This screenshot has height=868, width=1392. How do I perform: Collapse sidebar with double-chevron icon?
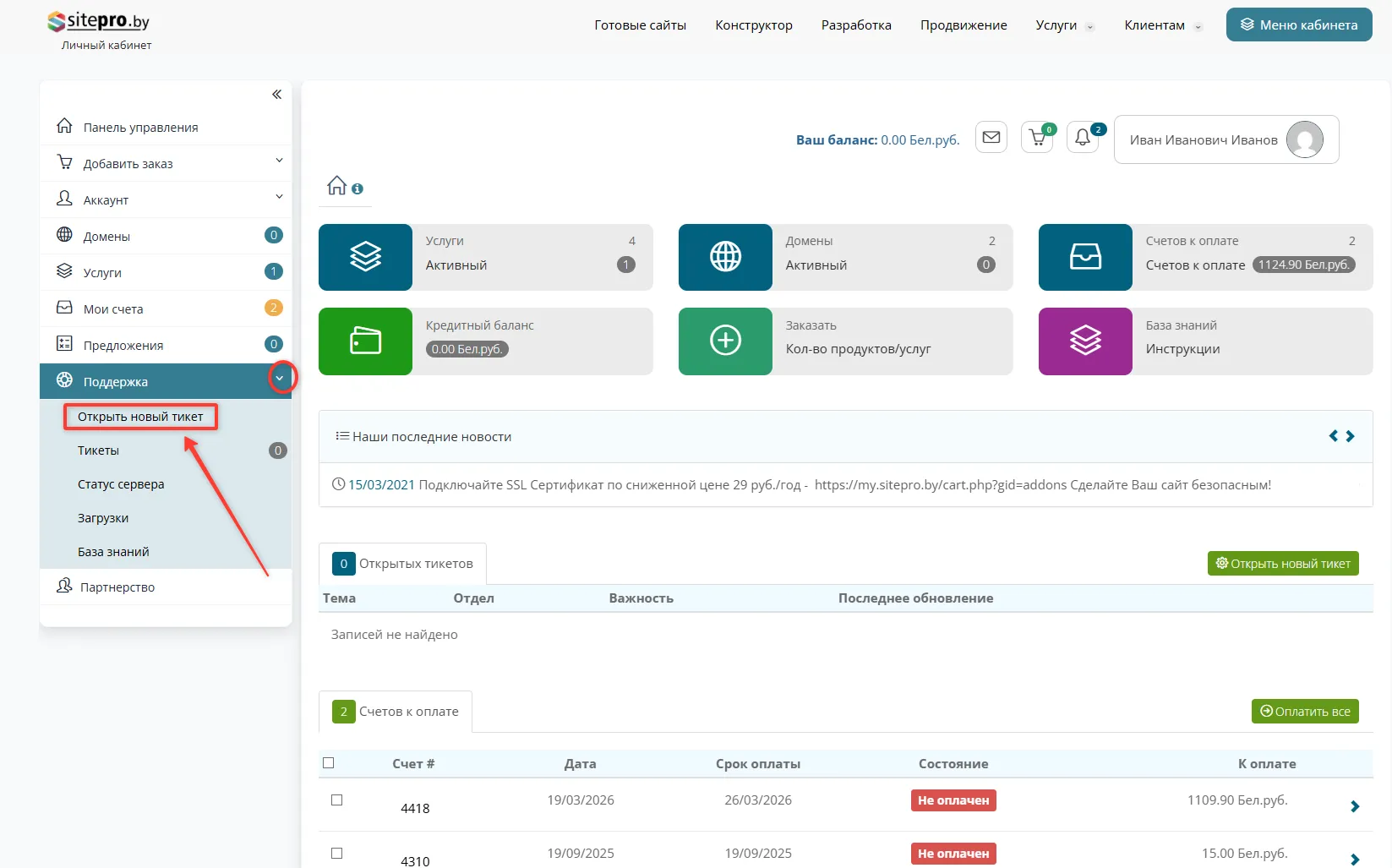[276, 95]
